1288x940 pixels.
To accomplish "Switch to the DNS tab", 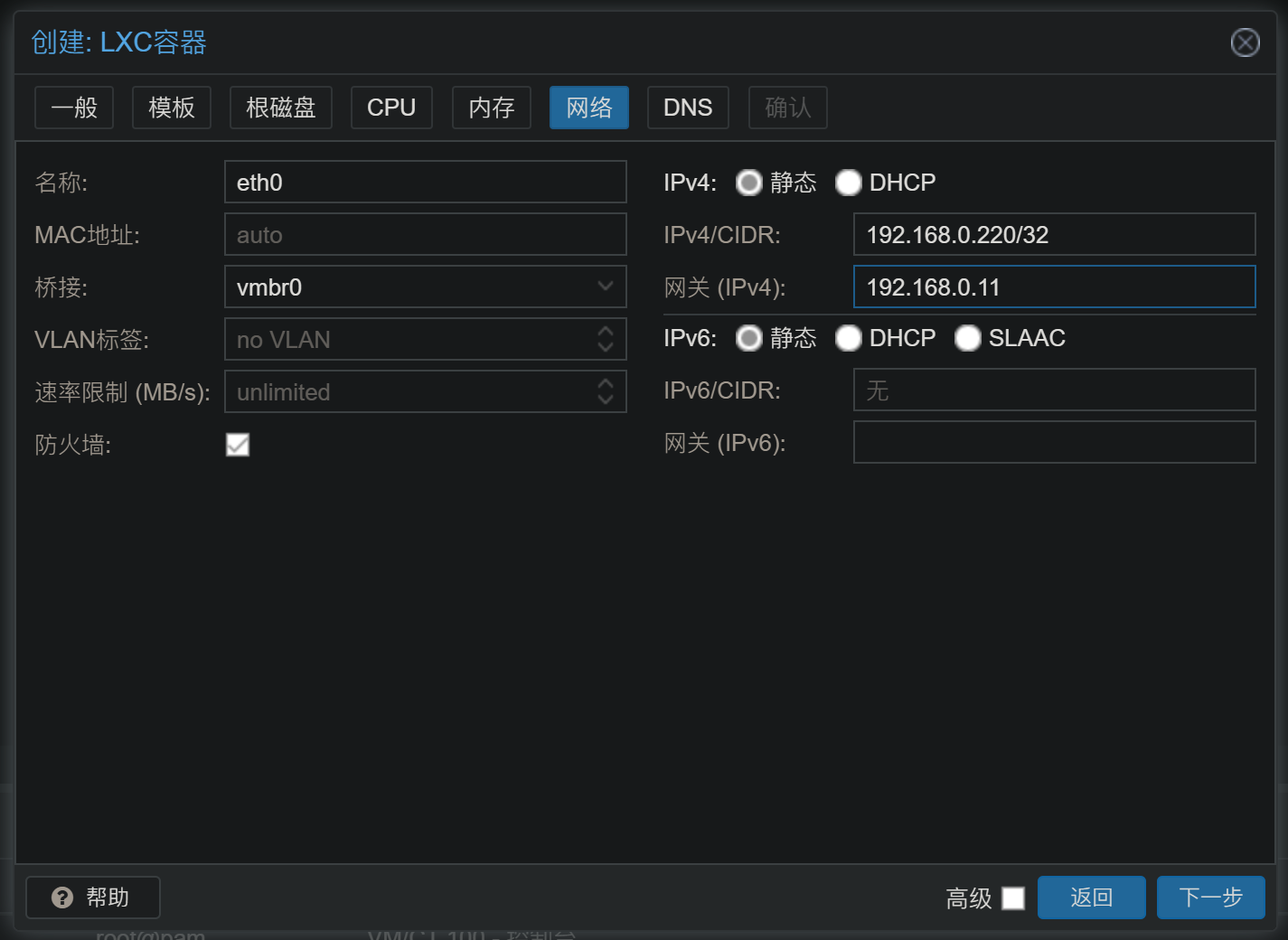I will click(x=688, y=108).
